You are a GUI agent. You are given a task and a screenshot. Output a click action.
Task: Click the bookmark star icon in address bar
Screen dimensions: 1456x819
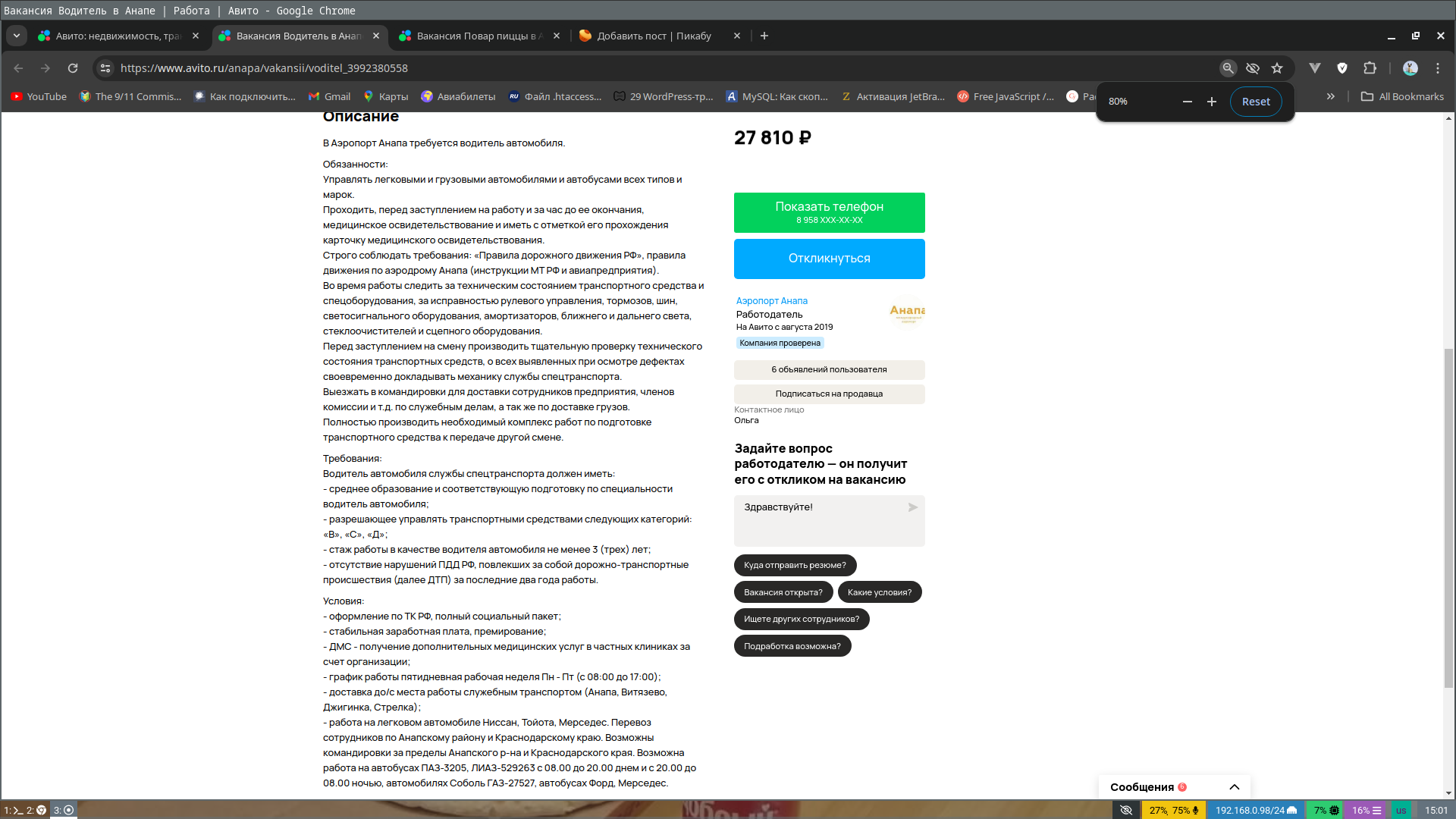(1278, 68)
